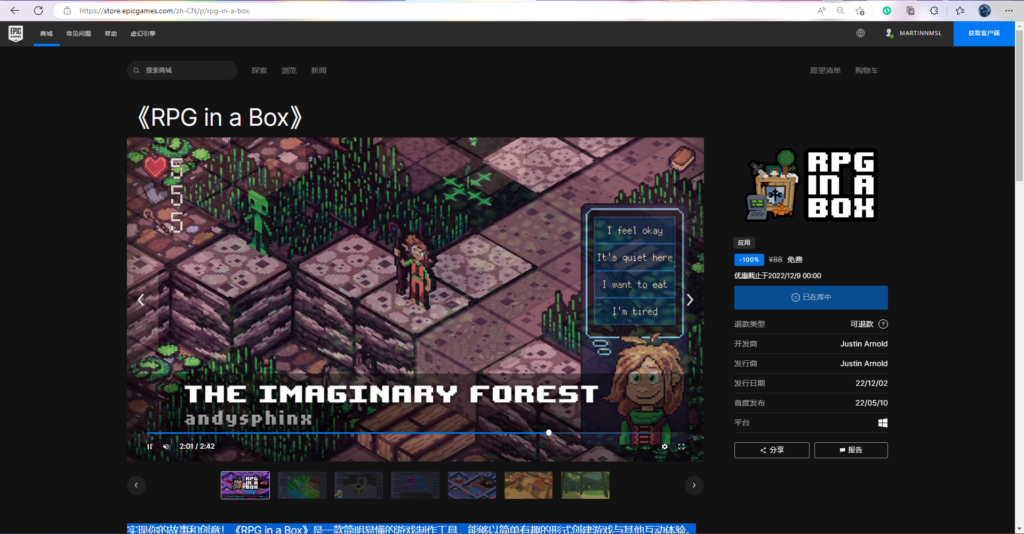Click the 已在库中 in-library button
Image resolution: width=1024 pixels, height=534 pixels.
pyautogui.click(x=811, y=298)
